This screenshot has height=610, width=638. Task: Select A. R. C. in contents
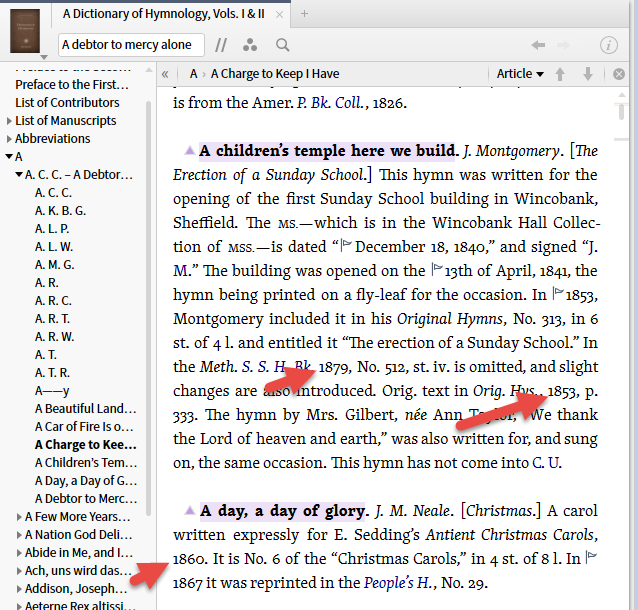(53, 300)
